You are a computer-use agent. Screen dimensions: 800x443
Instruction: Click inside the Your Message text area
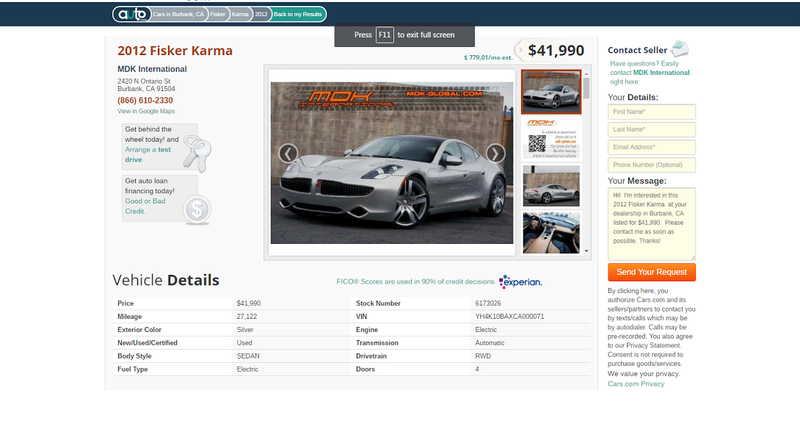point(652,224)
